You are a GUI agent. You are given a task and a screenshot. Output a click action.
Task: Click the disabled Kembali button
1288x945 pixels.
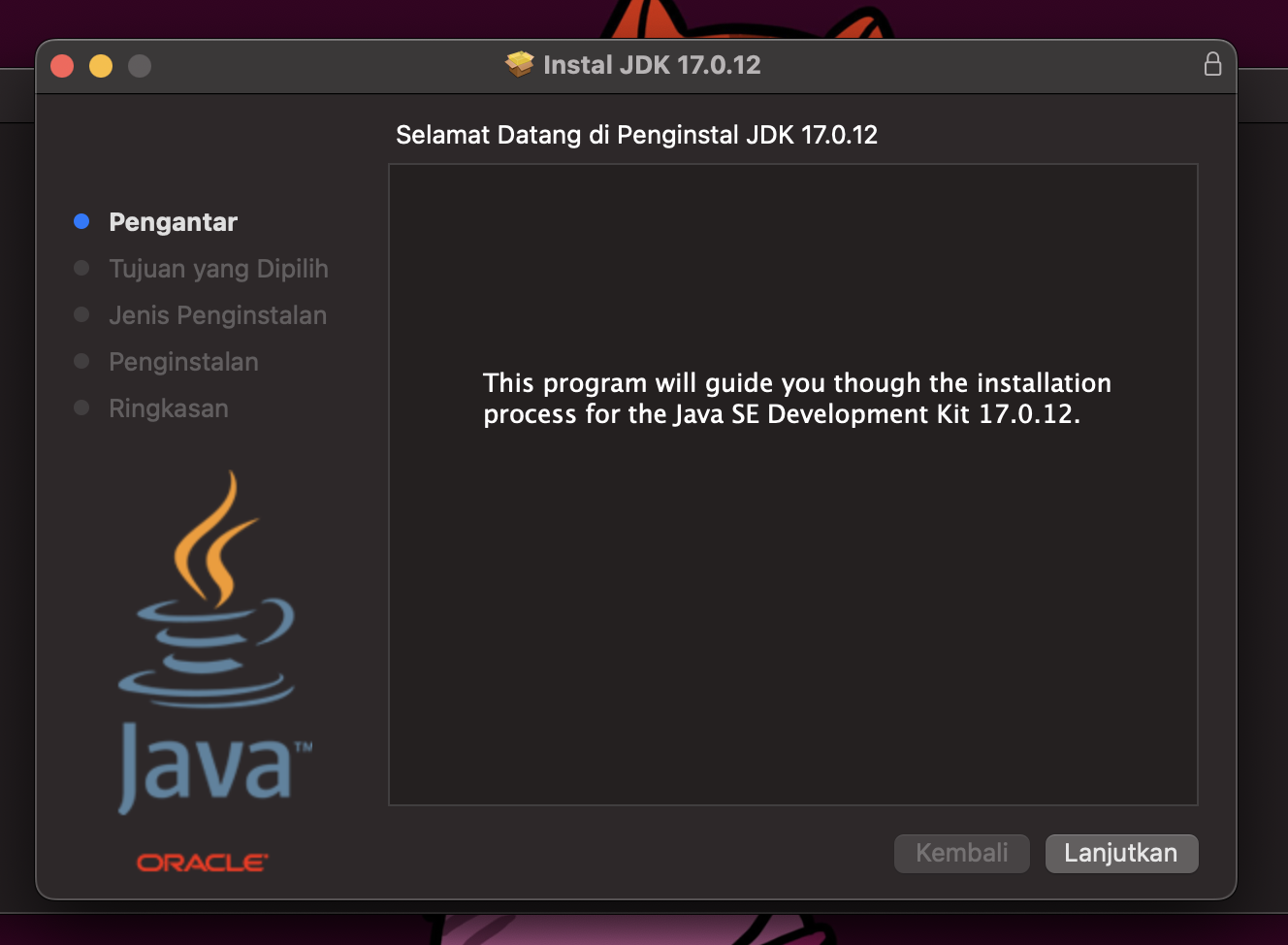click(961, 854)
